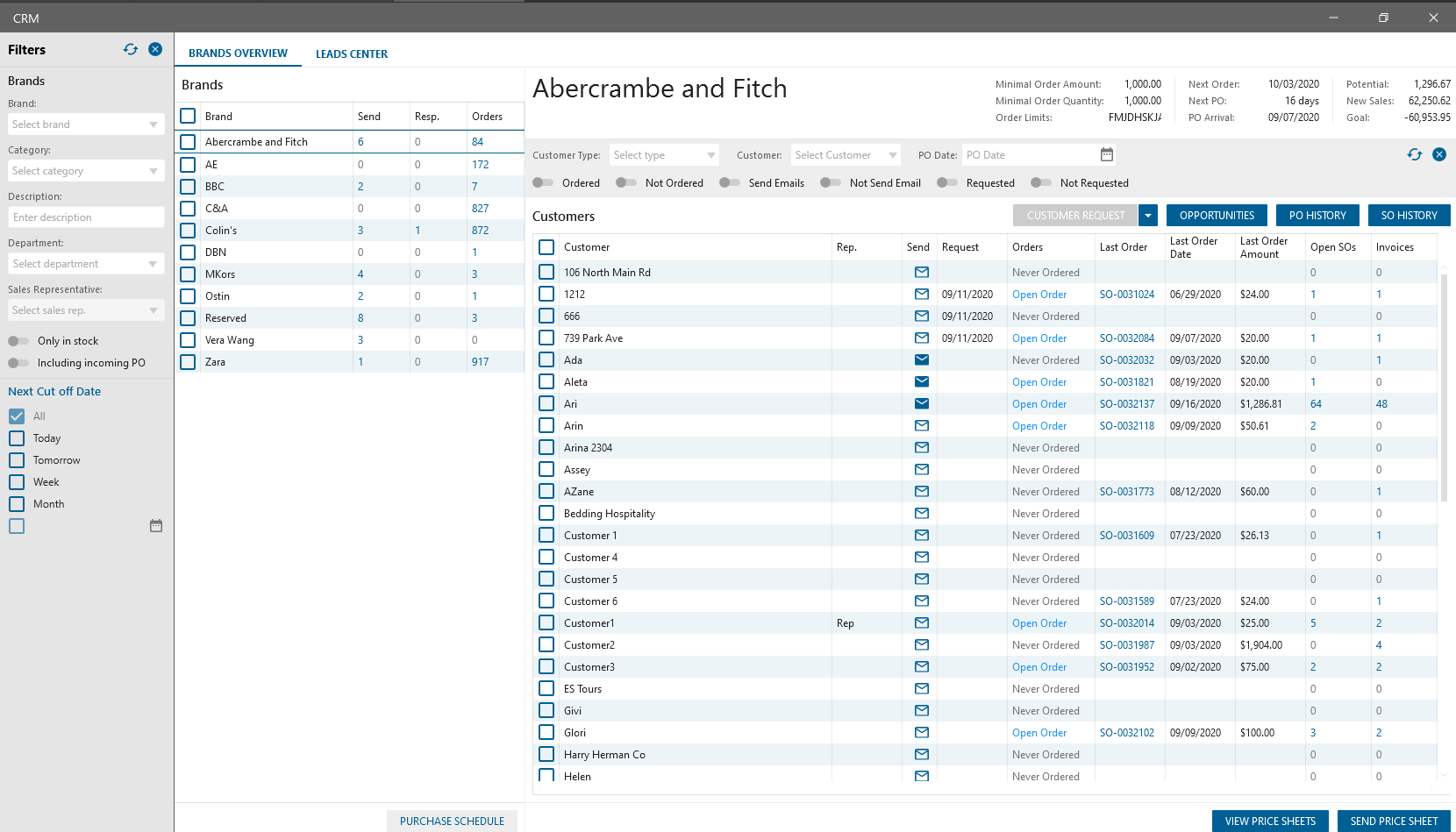1456x832 pixels.
Task: Toggle Including incoming PO switch
Action: pos(18,363)
